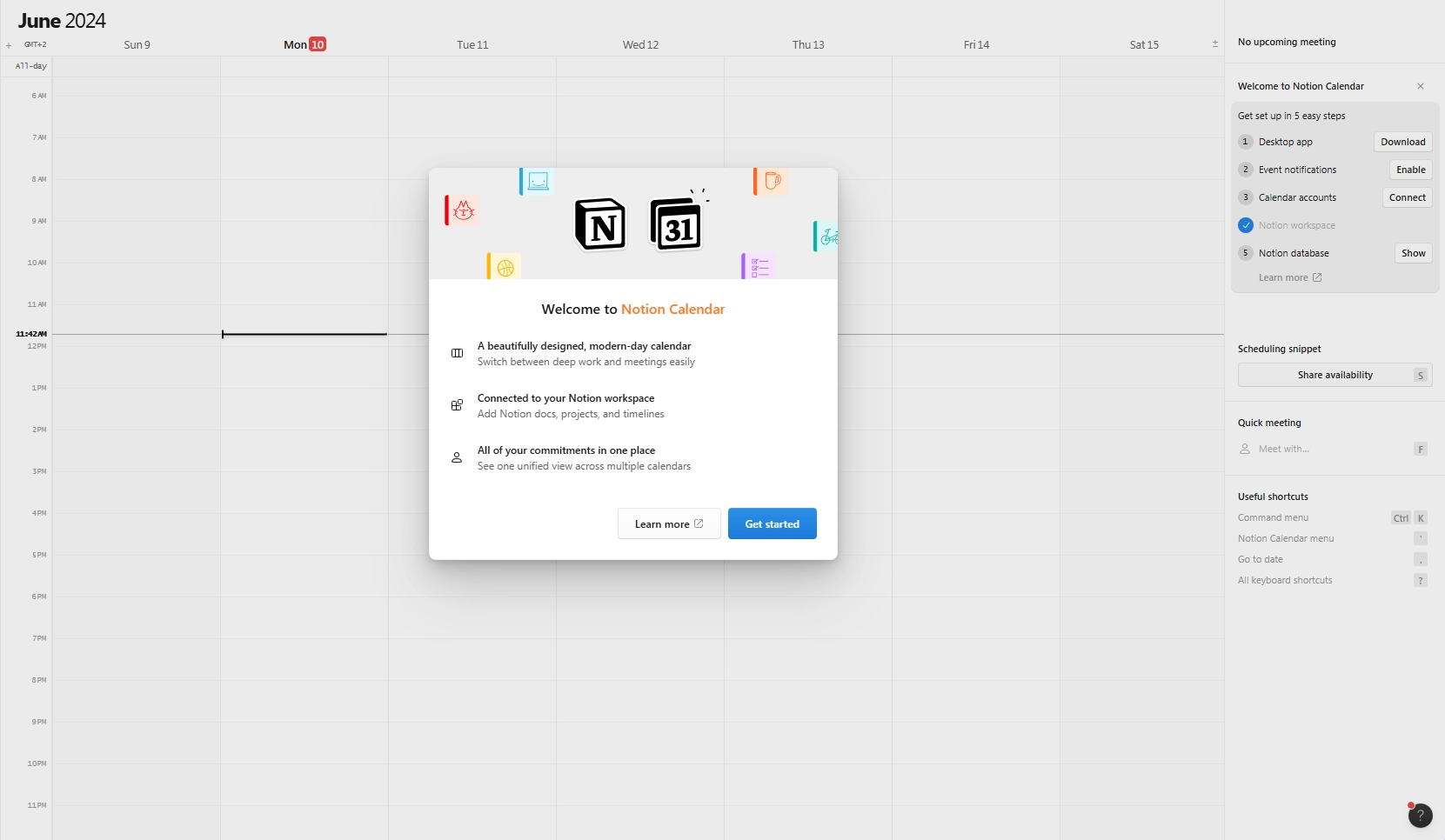
Task: Click the all-day expand icon in header
Action: coord(1215,43)
